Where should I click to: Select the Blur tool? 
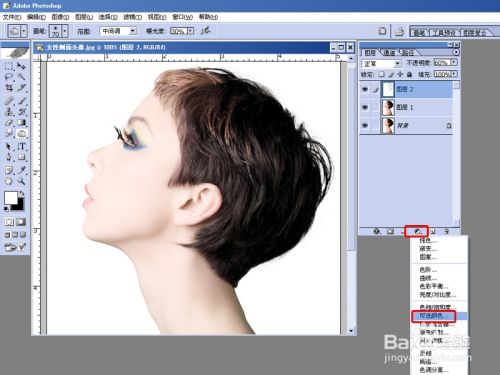[x=9, y=134]
